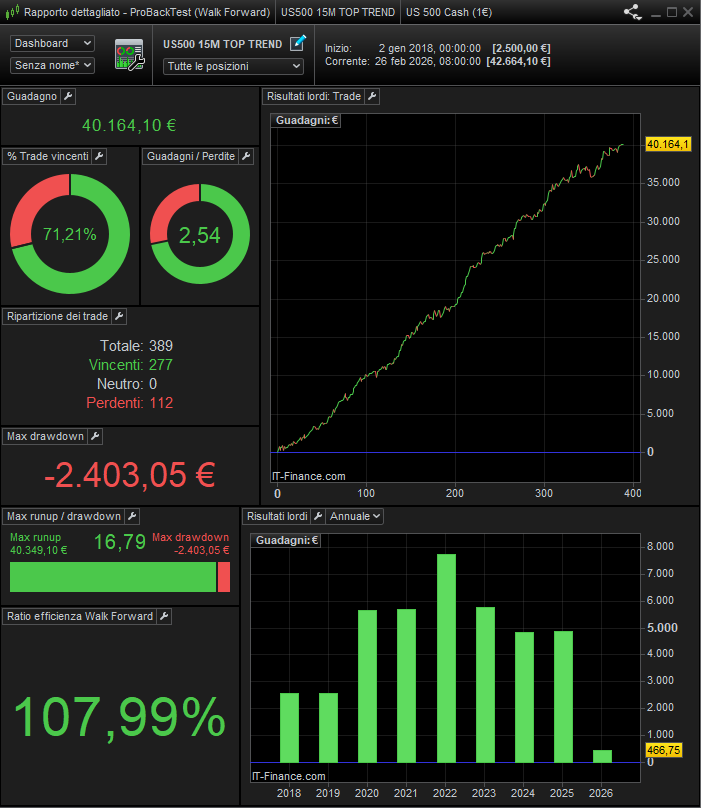Screen dimensions: 701x808
Task: Click wrench for Ratio efficienza Walk Forward
Action: (164, 616)
